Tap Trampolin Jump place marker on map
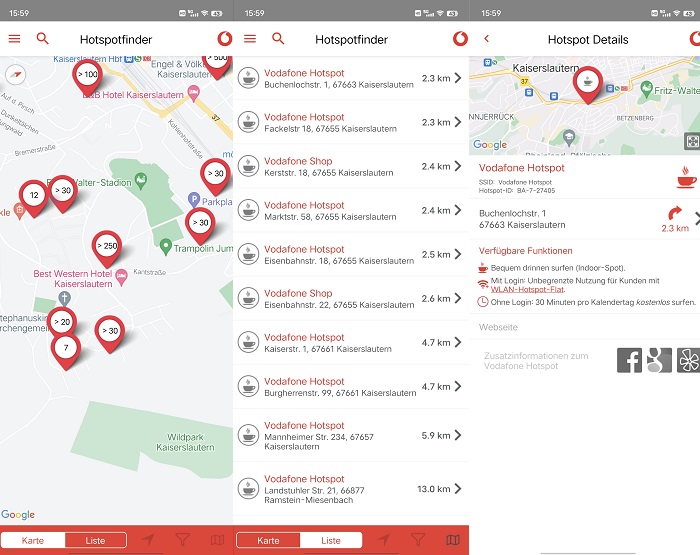Image resolution: width=700 pixels, height=555 pixels. tap(166, 247)
